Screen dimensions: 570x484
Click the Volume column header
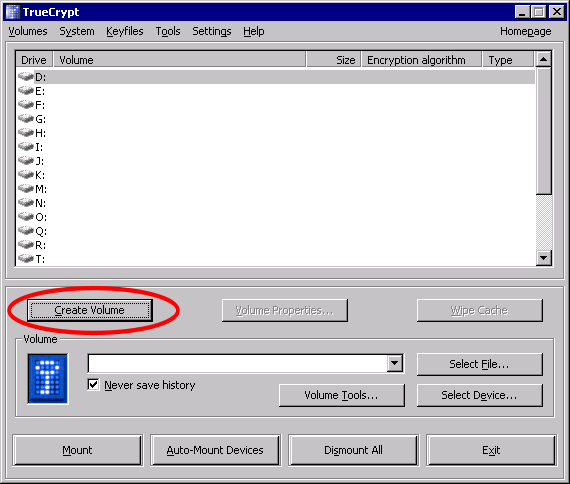179,60
